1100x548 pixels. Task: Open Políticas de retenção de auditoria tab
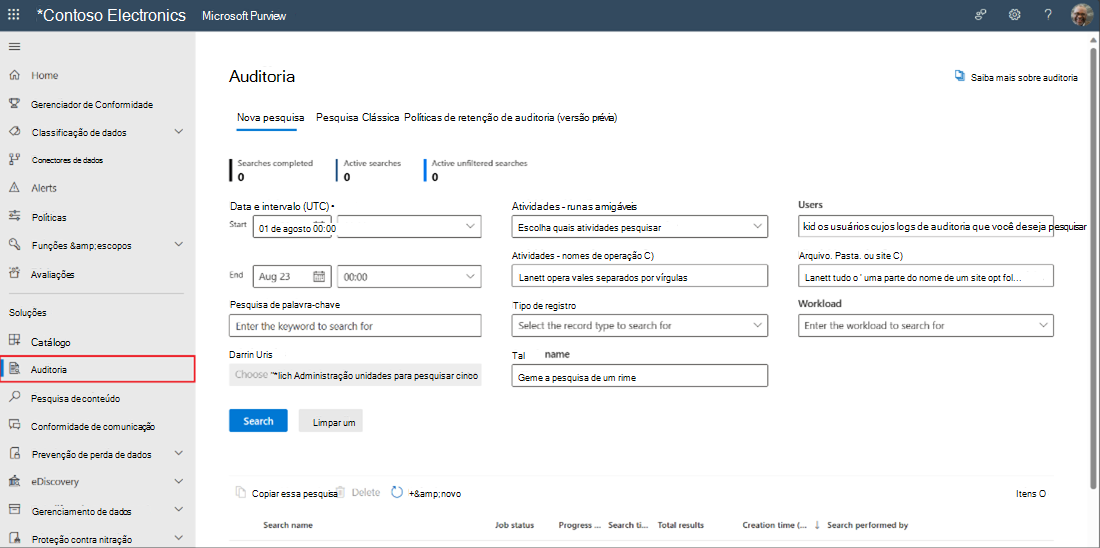(x=511, y=118)
